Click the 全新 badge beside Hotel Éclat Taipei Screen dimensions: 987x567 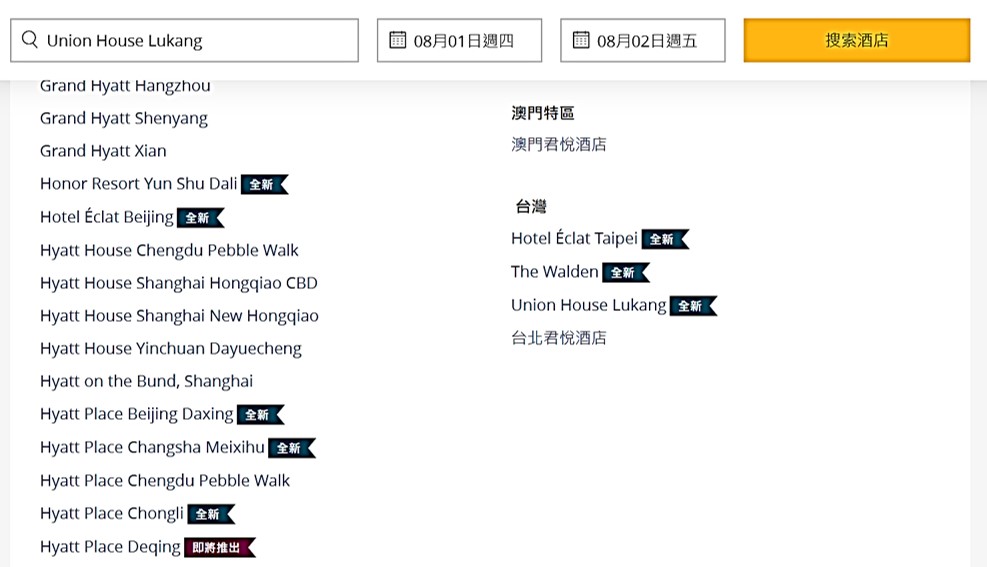pyautogui.click(x=664, y=239)
